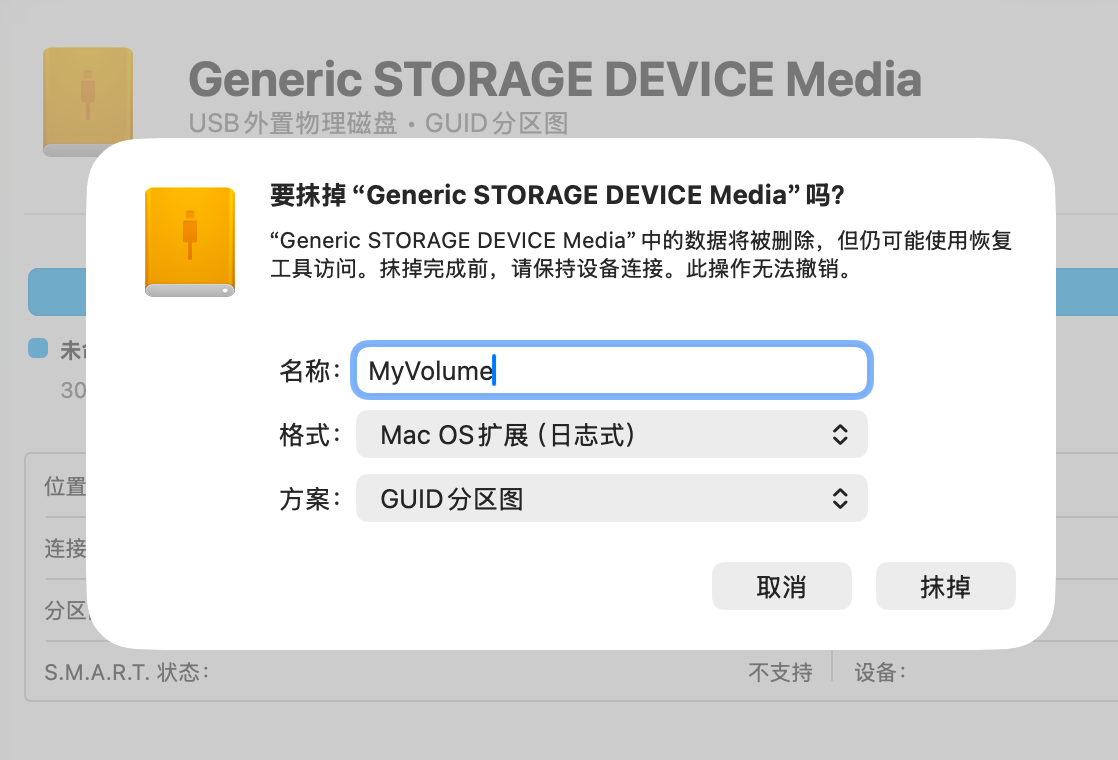Screen dimensions: 1118x760
Task: Click the orange external drive icon in the dialog
Action: coord(190,242)
